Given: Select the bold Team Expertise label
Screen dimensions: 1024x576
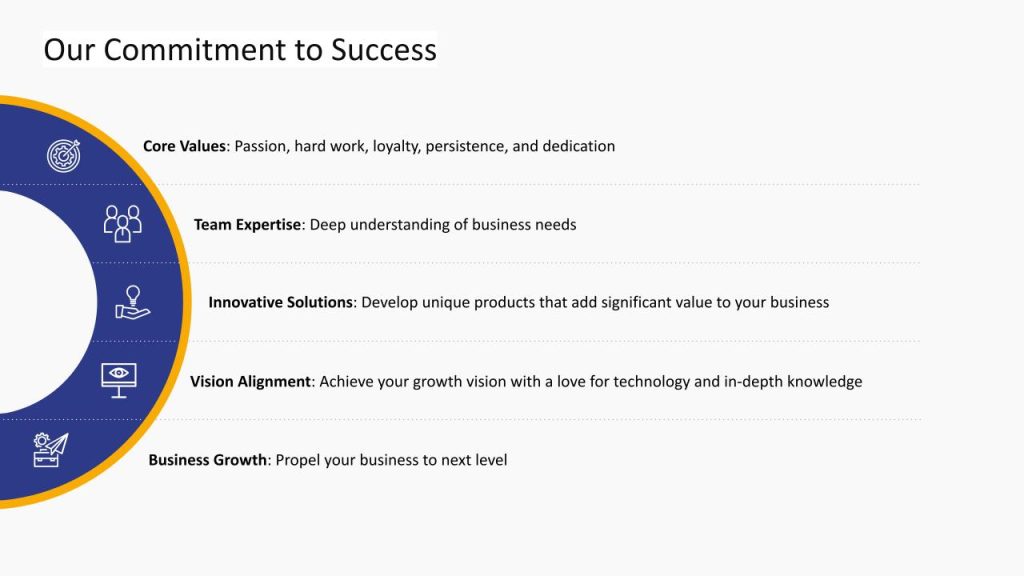Looking at the screenshot, I should [x=248, y=225].
